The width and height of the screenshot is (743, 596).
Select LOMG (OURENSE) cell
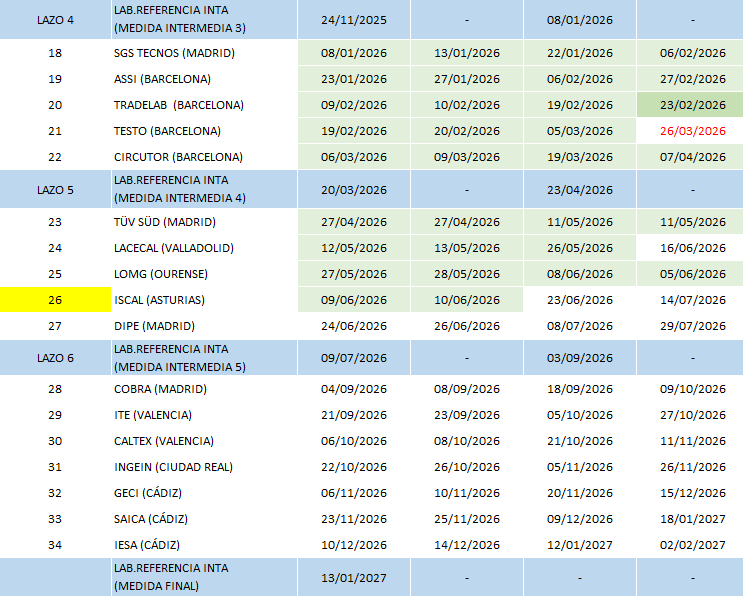coord(204,274)
